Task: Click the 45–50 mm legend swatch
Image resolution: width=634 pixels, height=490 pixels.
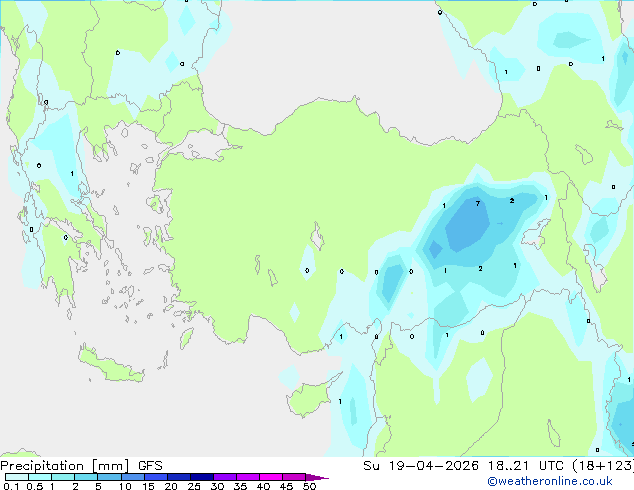Action: [x=294, y=477]
